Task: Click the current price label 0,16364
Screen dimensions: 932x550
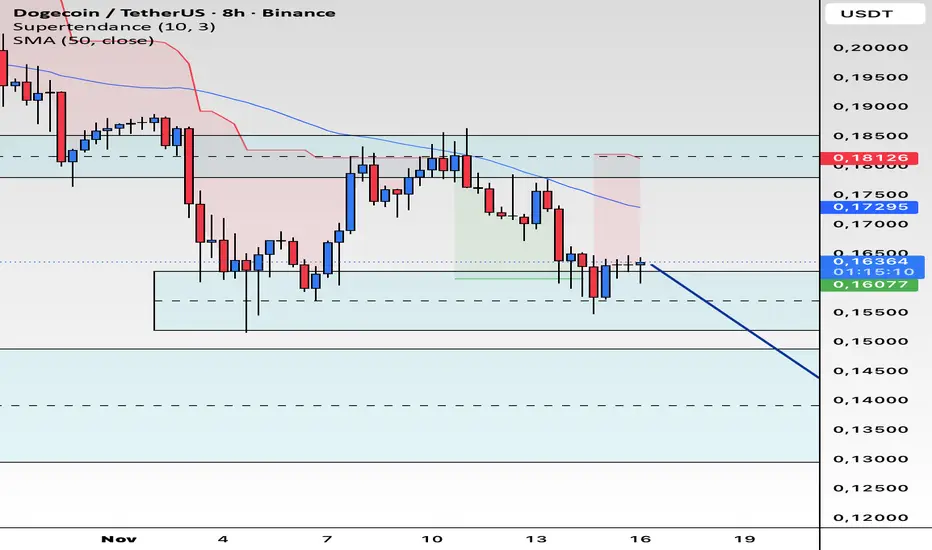Action: click(x=871, y=261)
